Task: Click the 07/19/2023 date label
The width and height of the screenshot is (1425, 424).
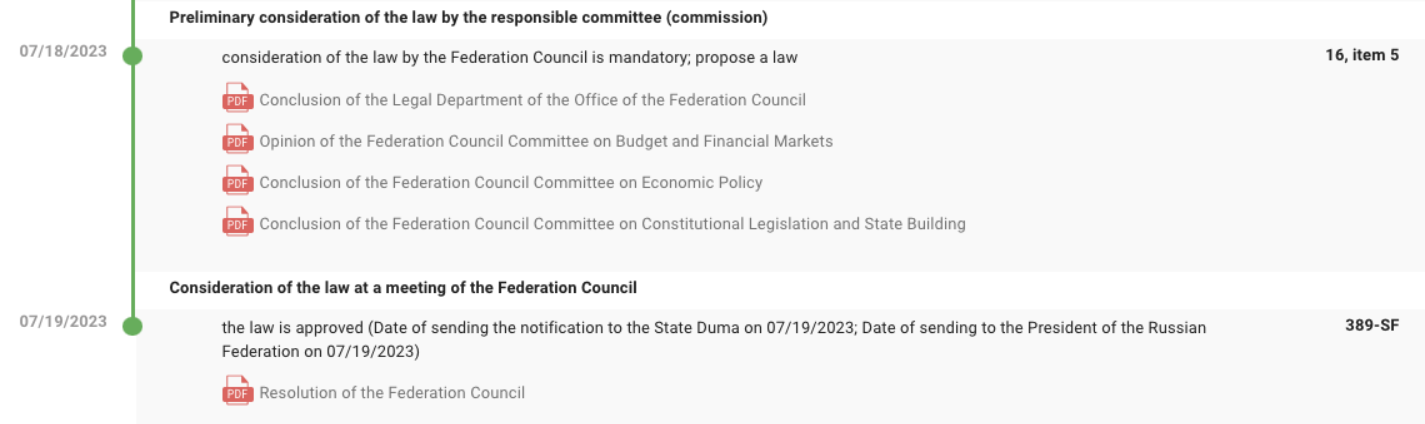Action: coord(63,321)
